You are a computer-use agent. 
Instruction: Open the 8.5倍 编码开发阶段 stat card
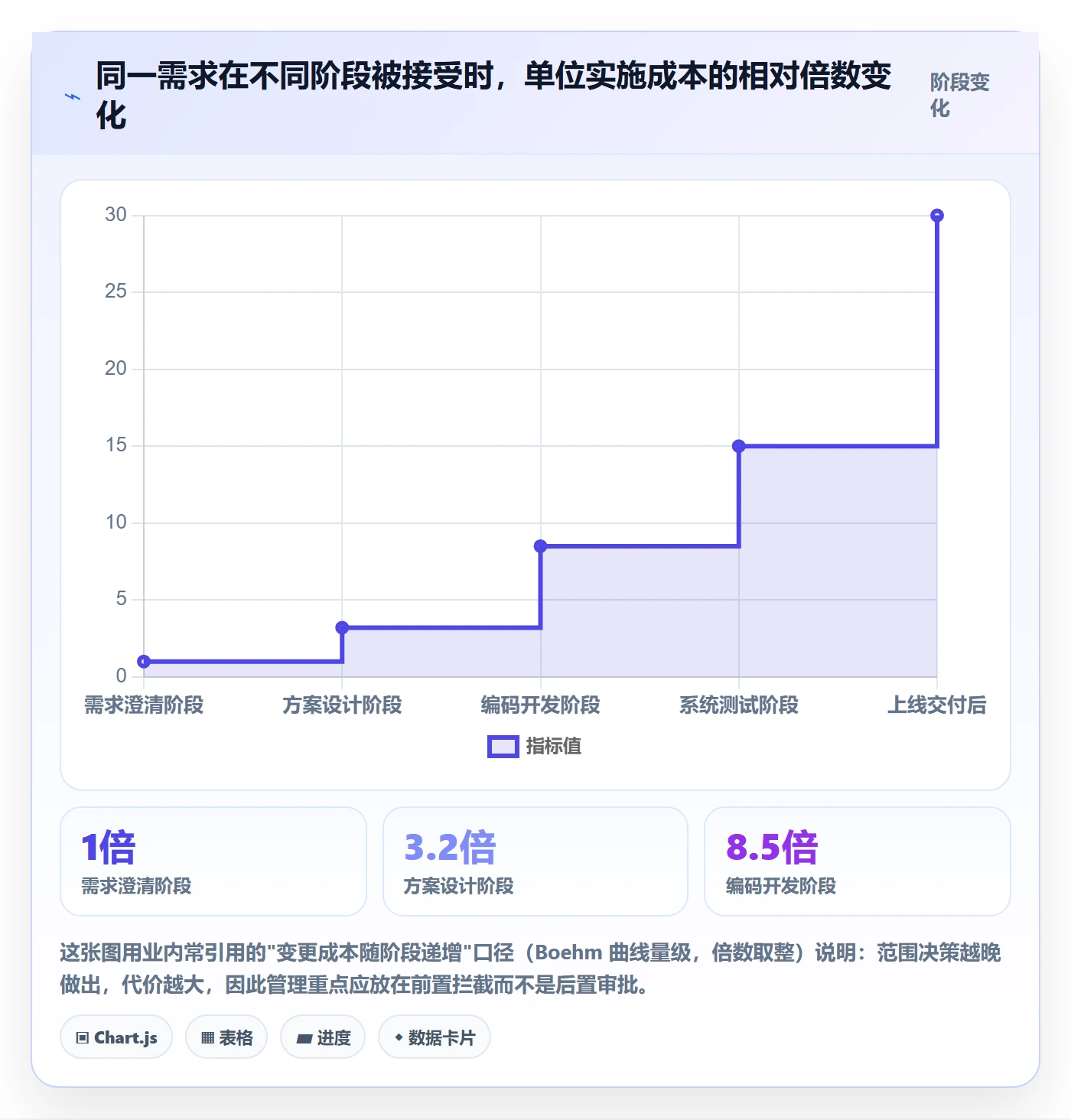click(858, 861)
